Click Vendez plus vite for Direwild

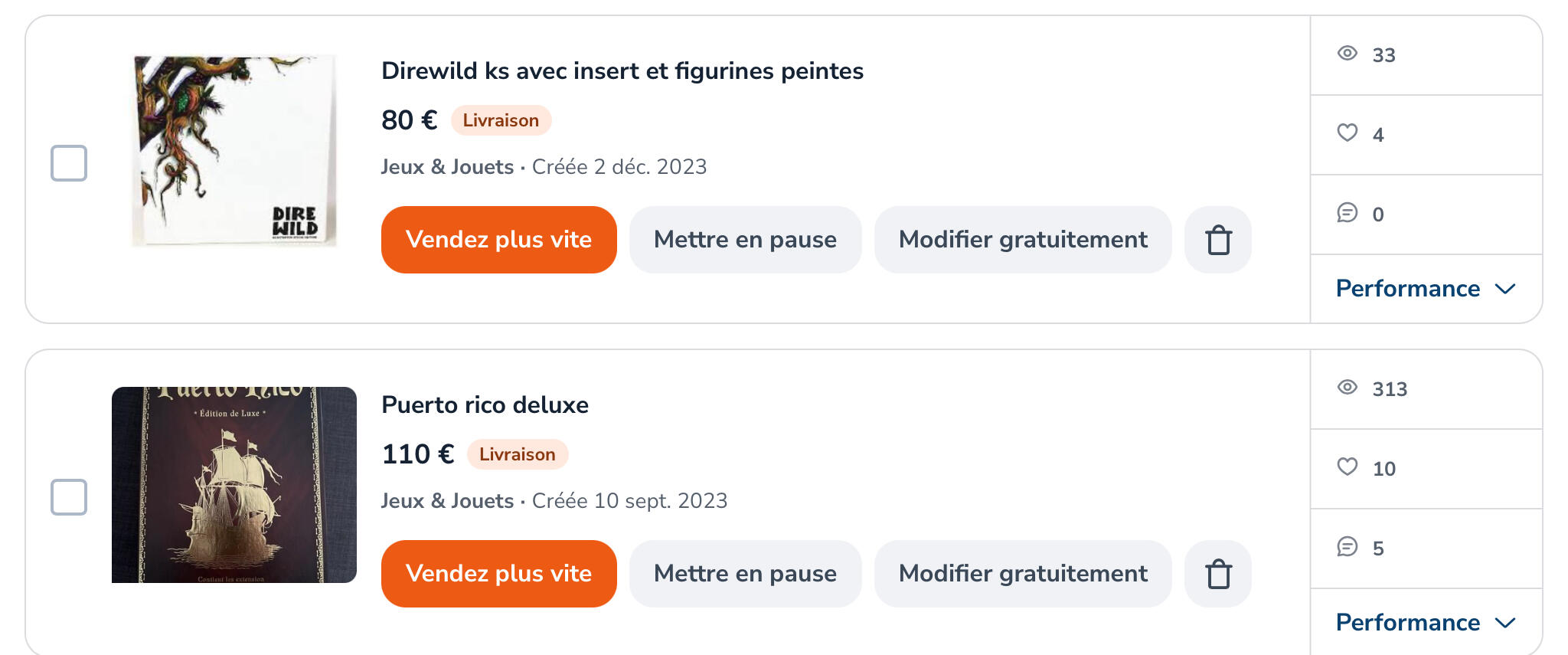click(499, 240)
